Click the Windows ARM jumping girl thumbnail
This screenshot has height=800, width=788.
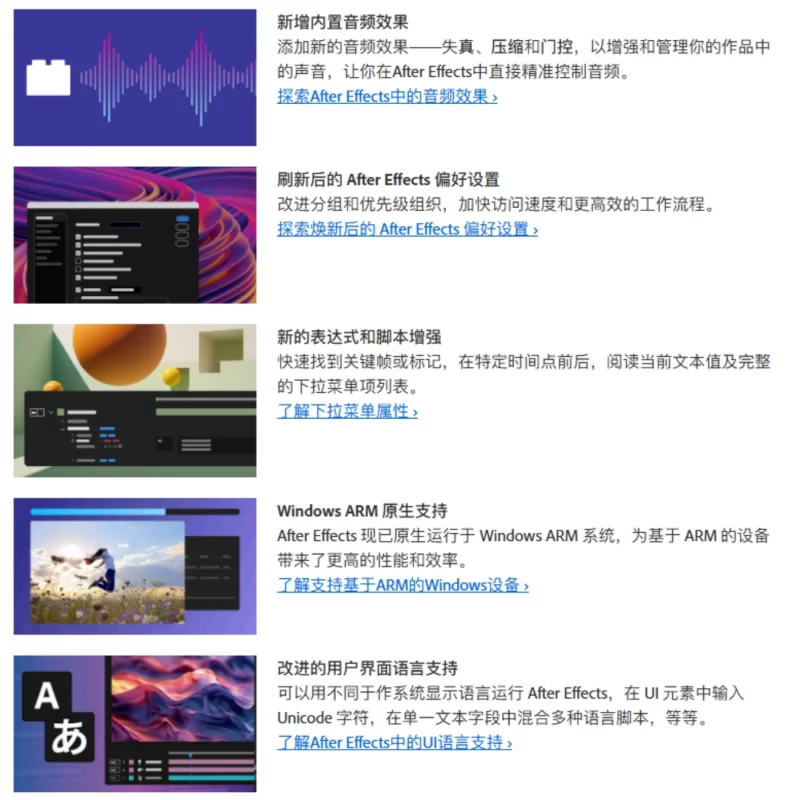[135, 566]
